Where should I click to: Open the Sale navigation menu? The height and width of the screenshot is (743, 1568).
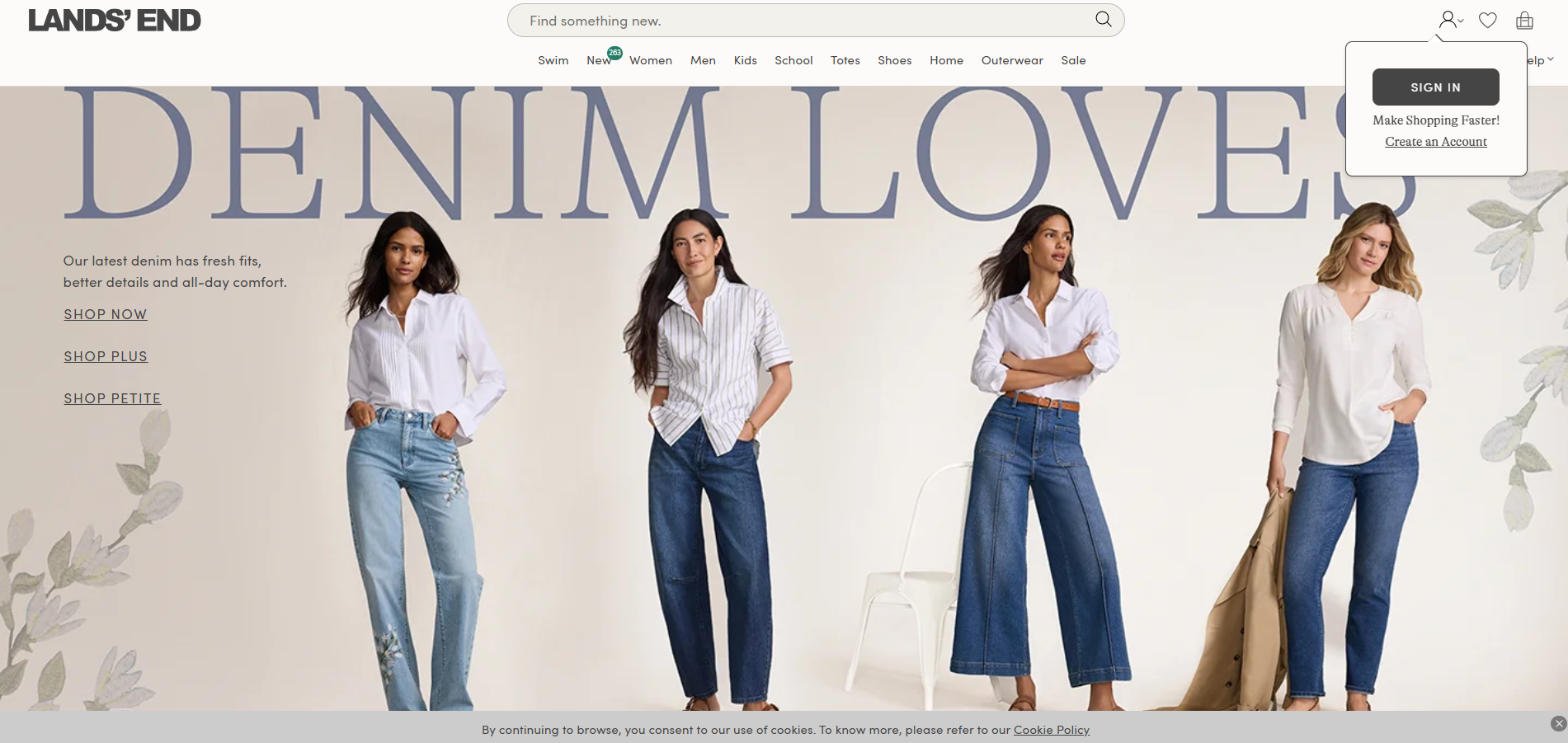click(1073, 59)
